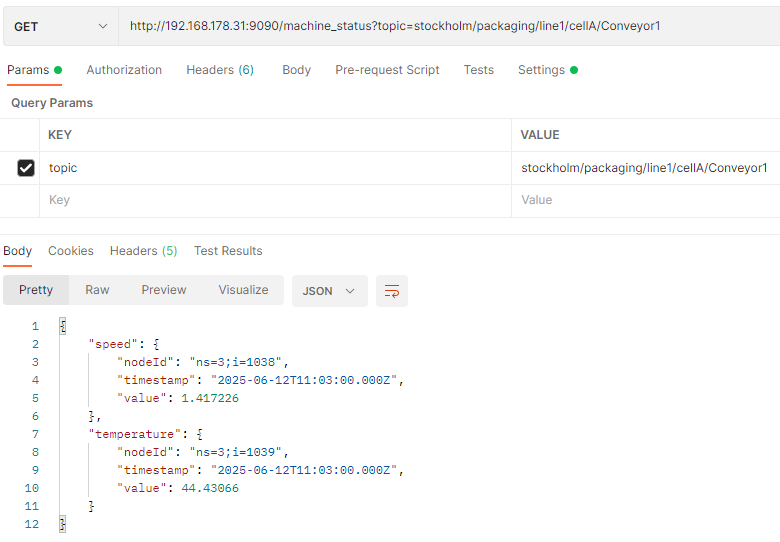Click the request URL field

(449, 26)
